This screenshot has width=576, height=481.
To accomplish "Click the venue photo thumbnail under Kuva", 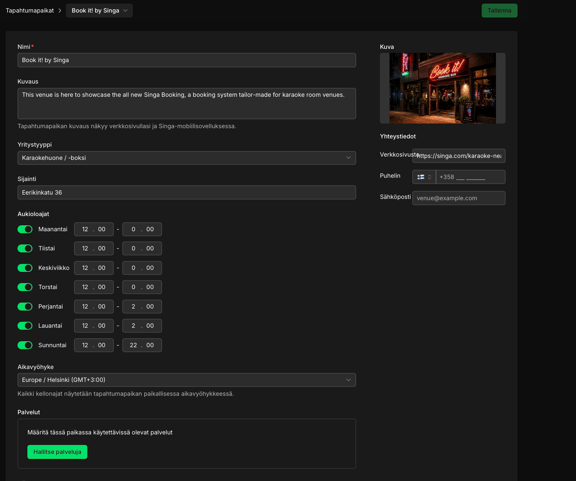I will point(443,88).
